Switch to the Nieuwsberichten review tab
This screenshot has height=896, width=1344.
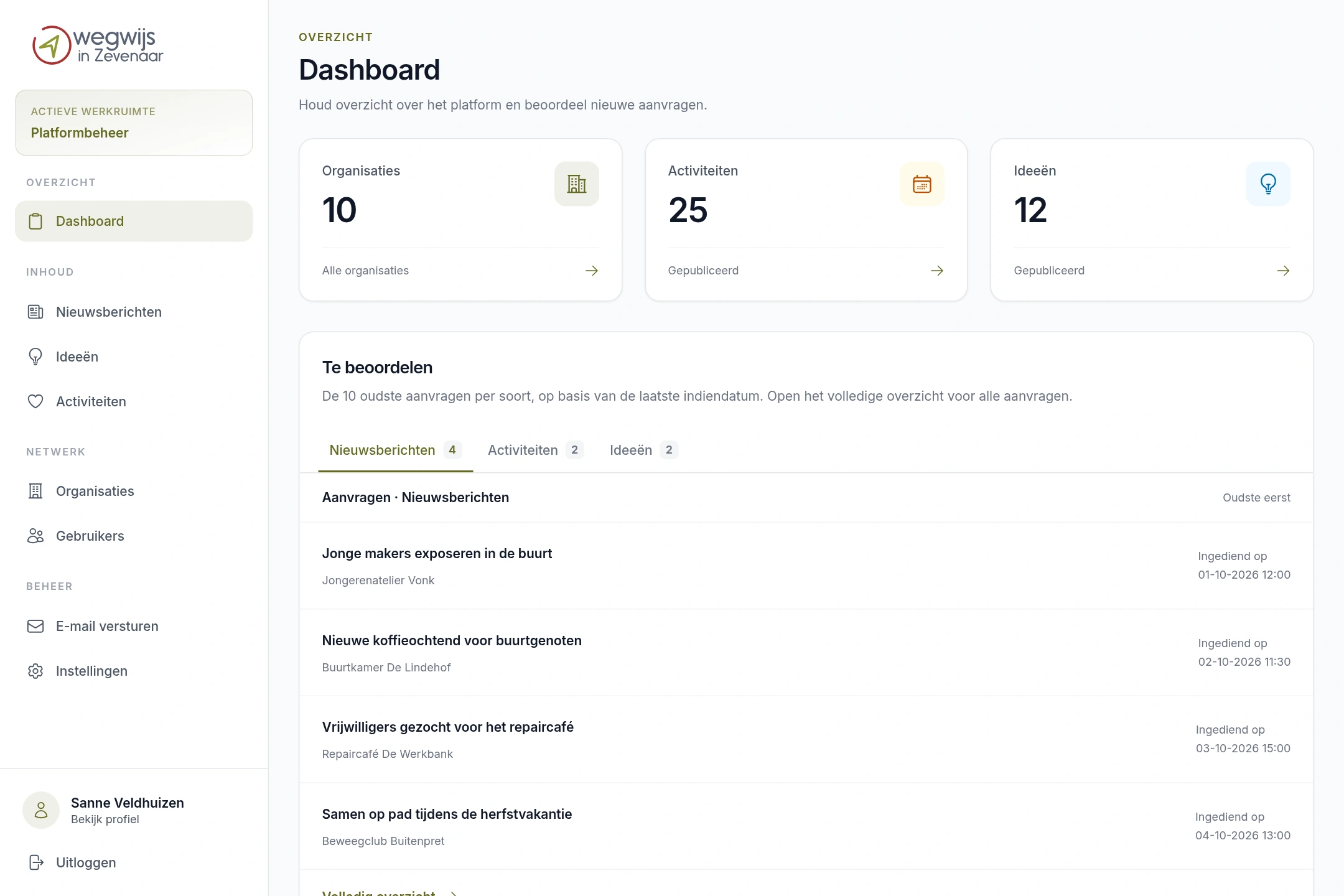pyautogui.click(x=396, y=450)
